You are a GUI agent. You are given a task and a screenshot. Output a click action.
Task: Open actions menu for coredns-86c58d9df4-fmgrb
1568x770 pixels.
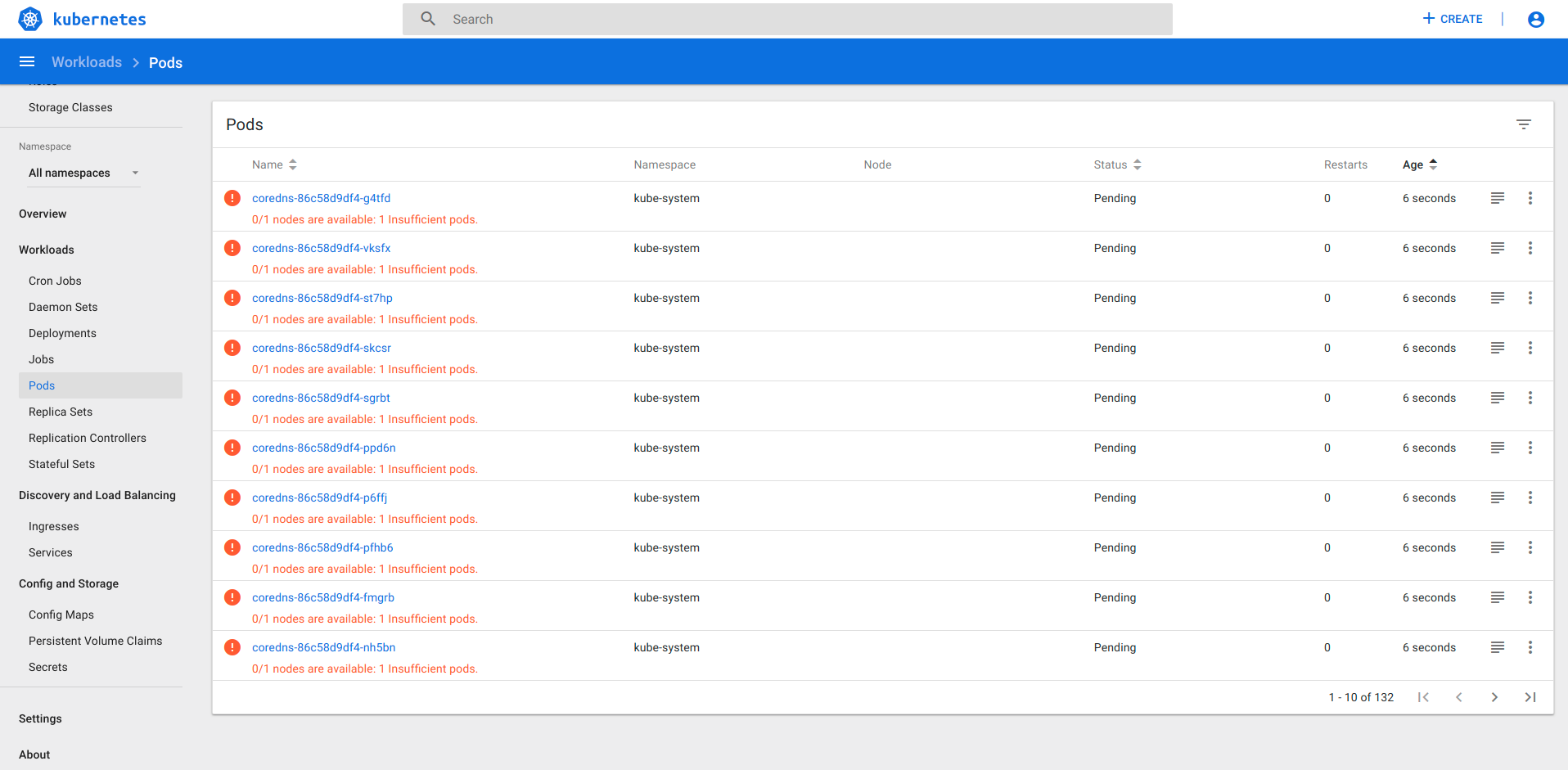[1530, 597]
